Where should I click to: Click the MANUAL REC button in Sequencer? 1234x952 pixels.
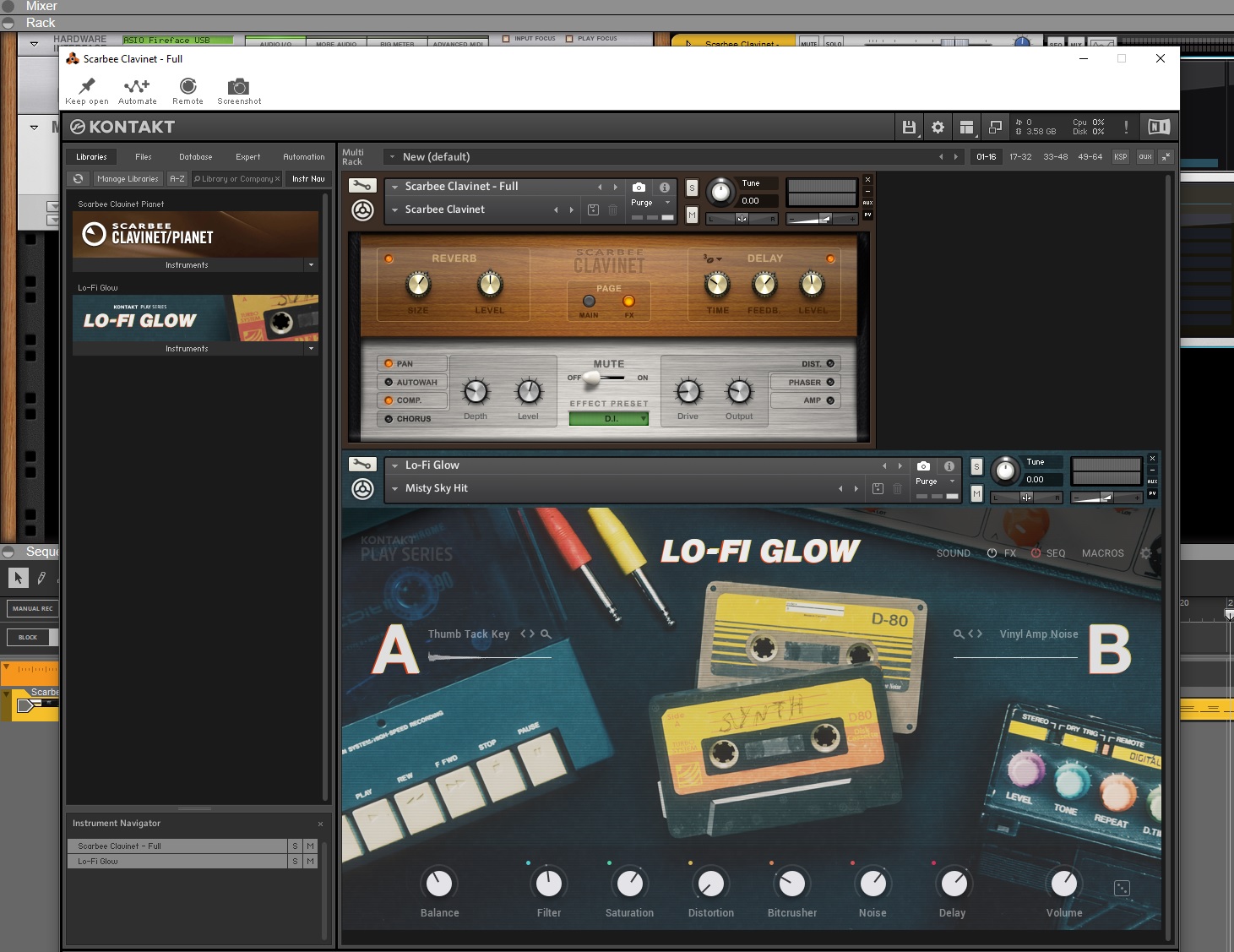[x=32, y=608]
